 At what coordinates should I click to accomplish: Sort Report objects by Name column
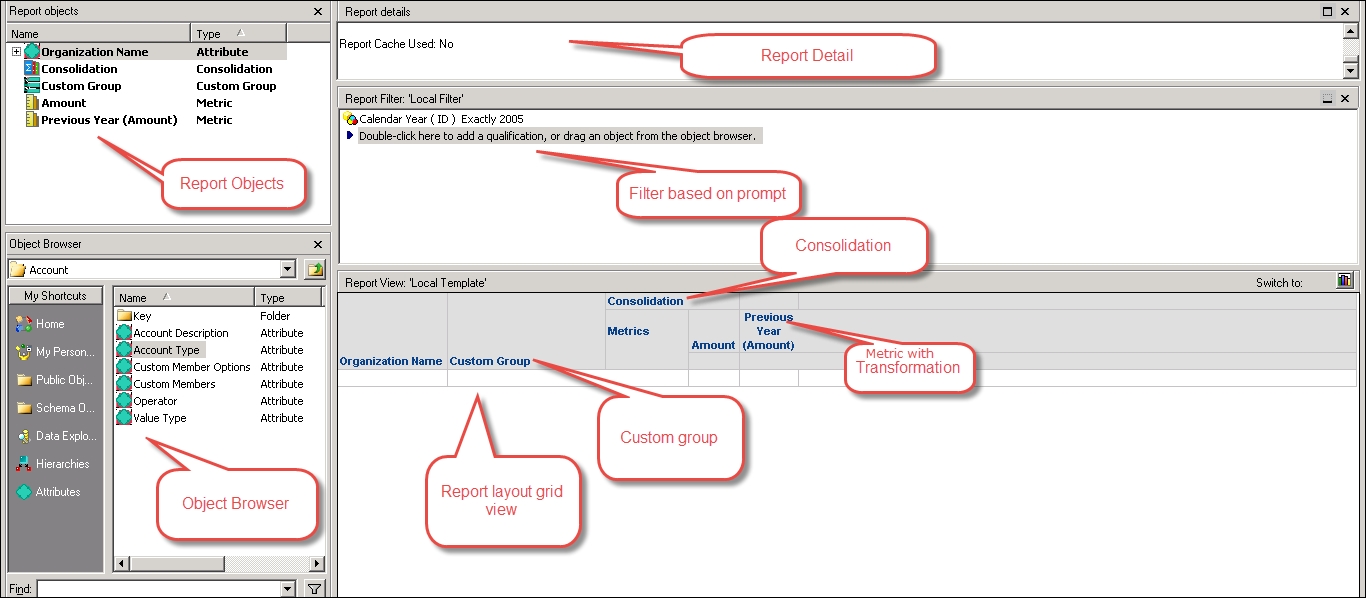(98, 34)
